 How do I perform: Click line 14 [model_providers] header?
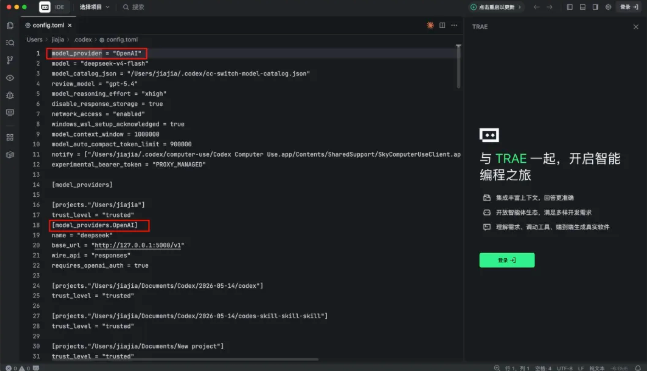pyautogui.click(x=82, y=184)
